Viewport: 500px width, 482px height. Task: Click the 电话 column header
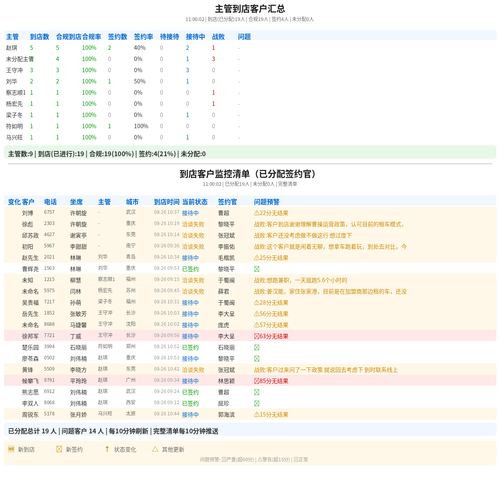click(x=50, y=202)
